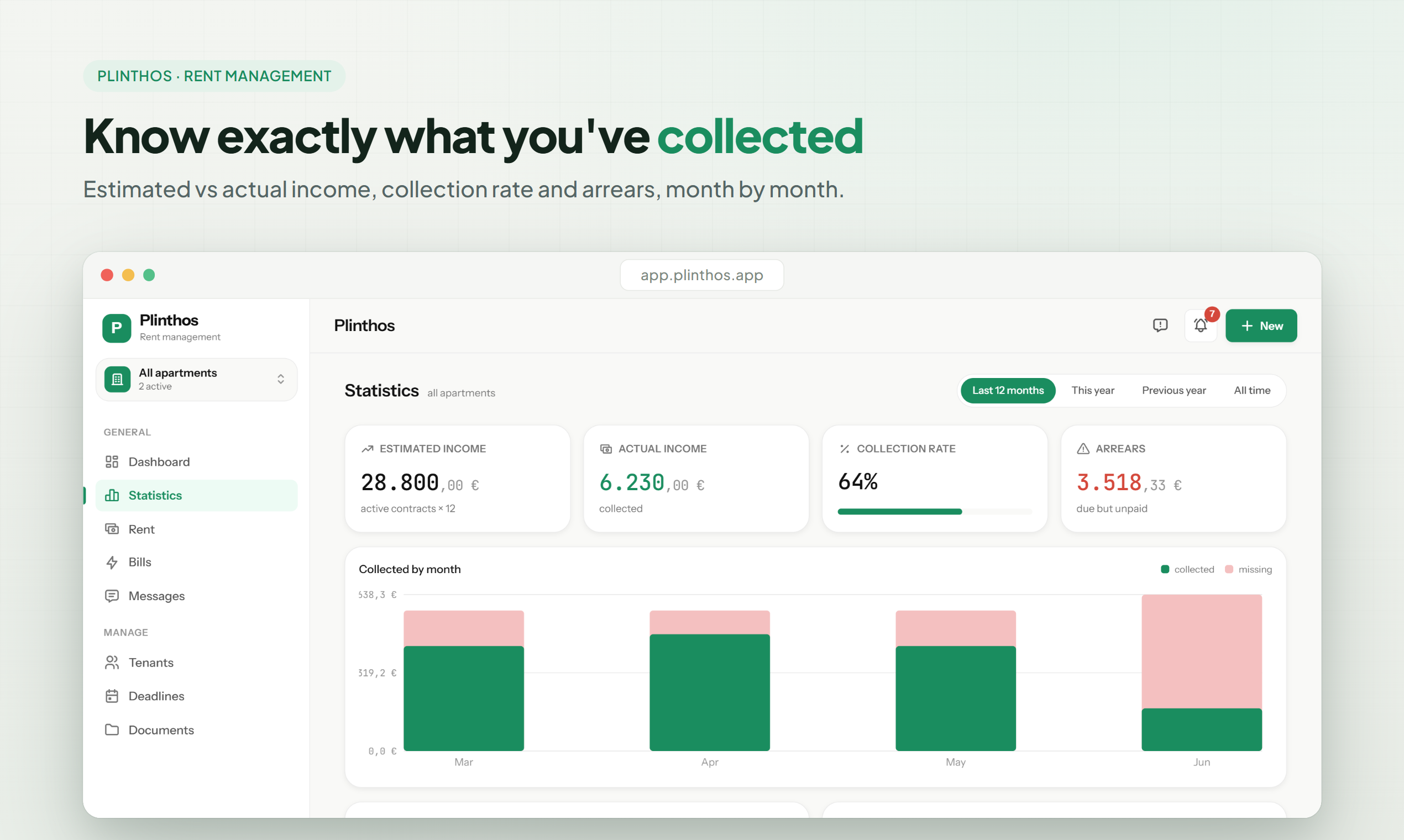Open the feedback message icon in header
Image resolution: width=1404 pixels, height=840 pixels.
click(x=1160, y=326)
